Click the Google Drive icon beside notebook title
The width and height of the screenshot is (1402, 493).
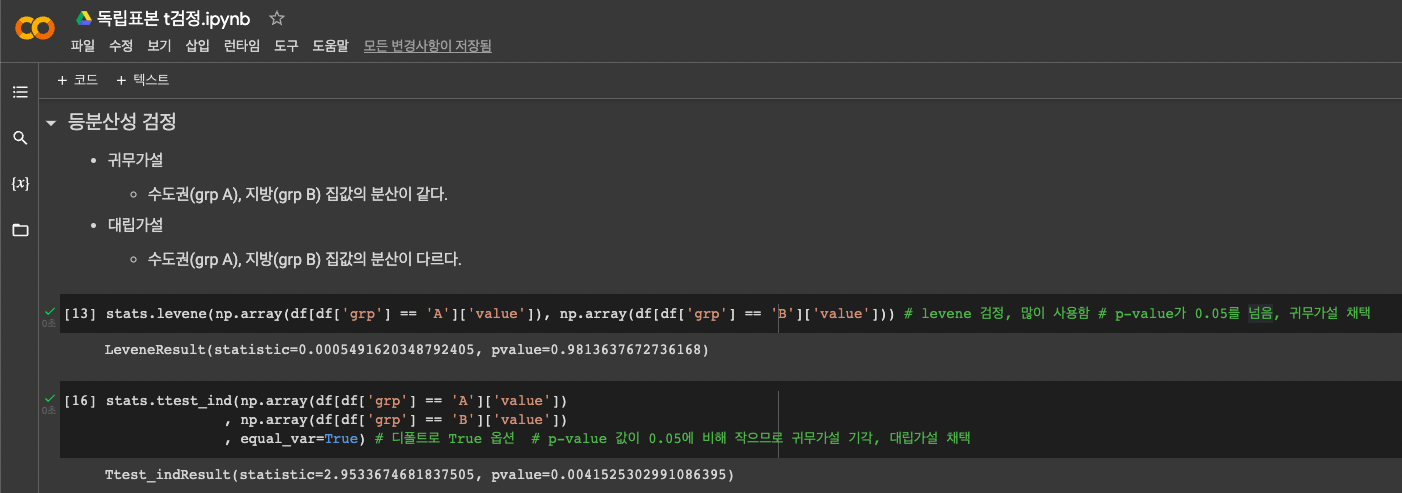pos(85,18)
